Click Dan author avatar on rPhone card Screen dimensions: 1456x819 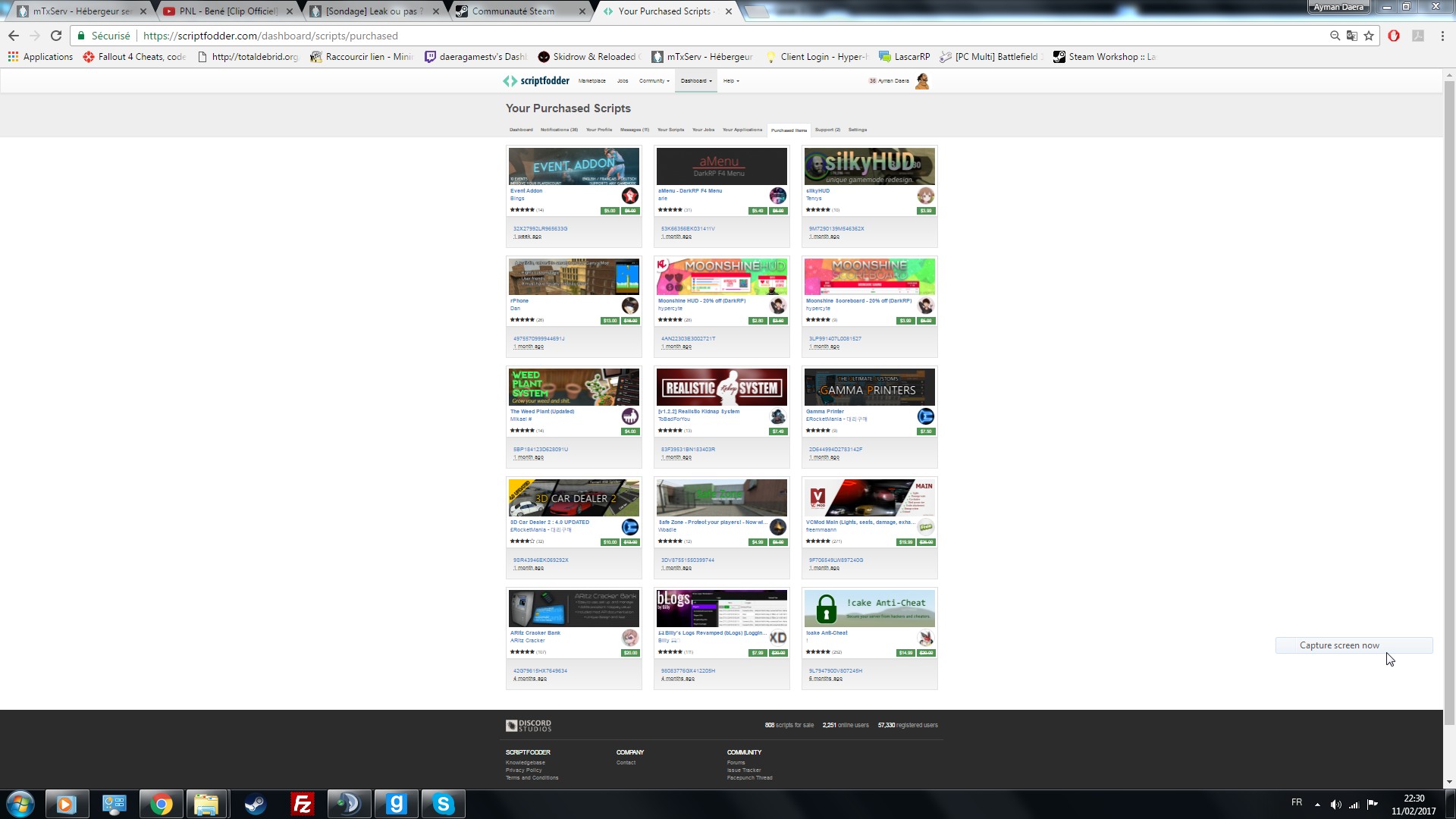(x=629, y=306)
